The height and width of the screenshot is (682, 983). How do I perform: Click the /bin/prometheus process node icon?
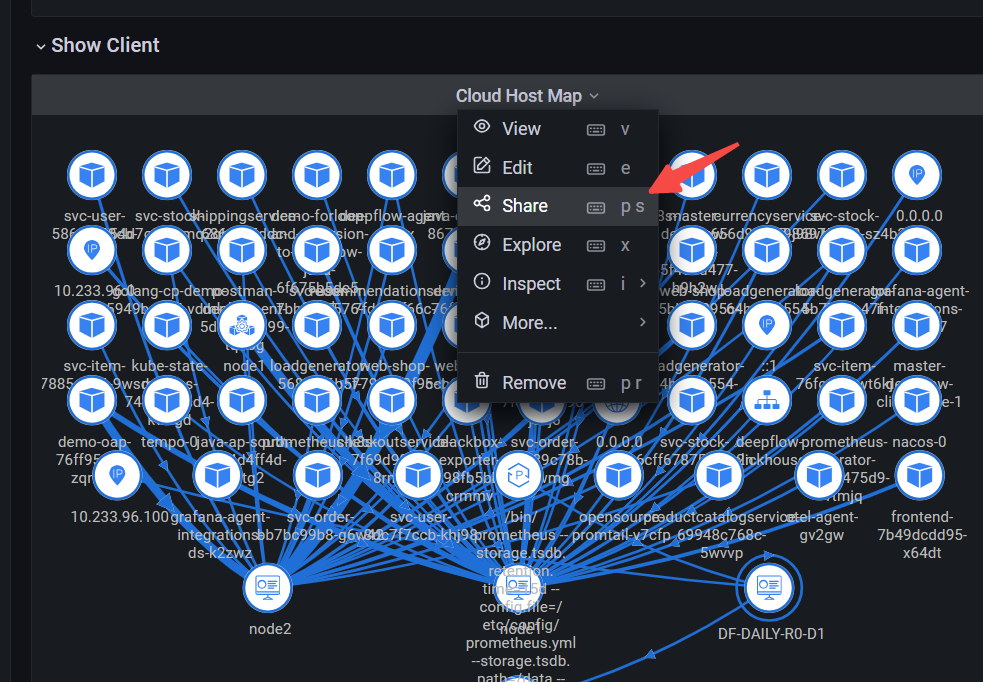click(x=518, y=476)
